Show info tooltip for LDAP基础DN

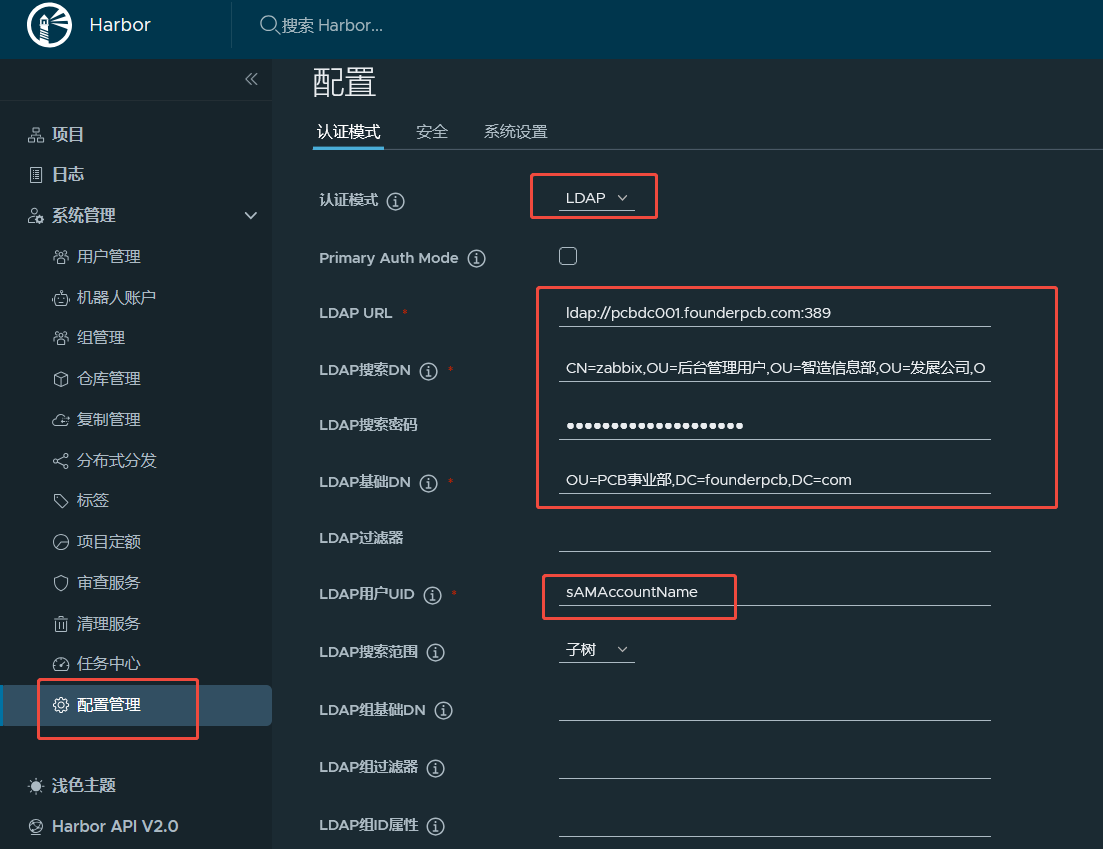click(428, 483)
